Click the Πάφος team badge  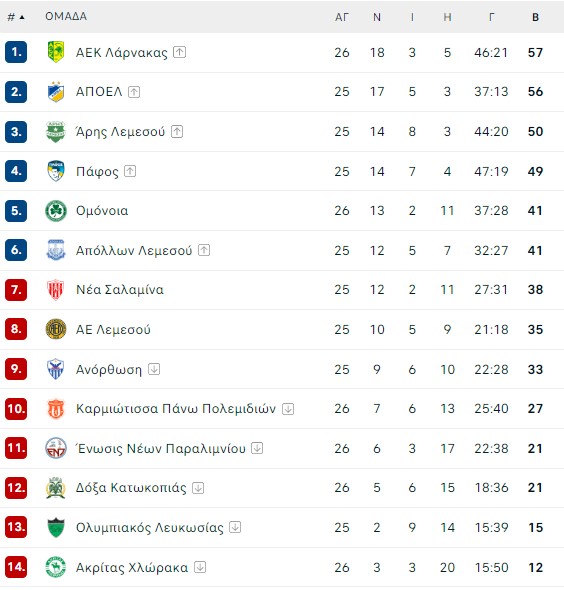point(56,171)
